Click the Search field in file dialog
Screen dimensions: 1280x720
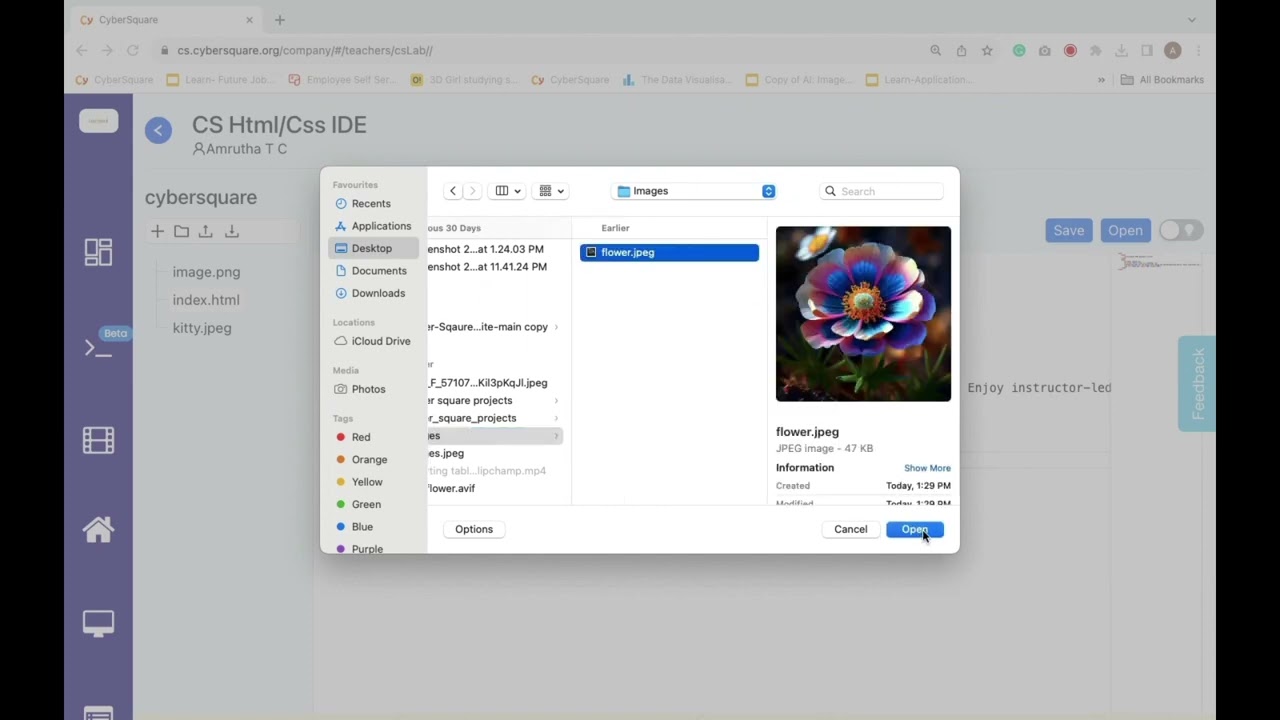pyautogui.click(x=882, y=191)
